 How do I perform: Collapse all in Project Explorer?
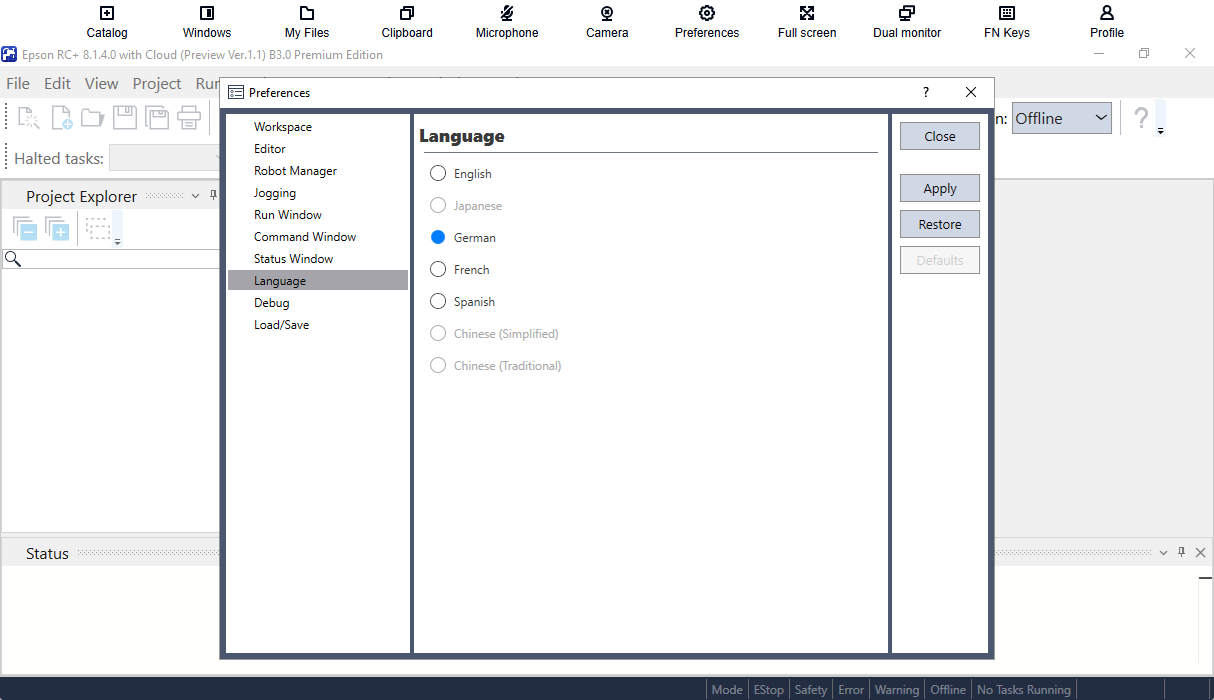(26, 229)
